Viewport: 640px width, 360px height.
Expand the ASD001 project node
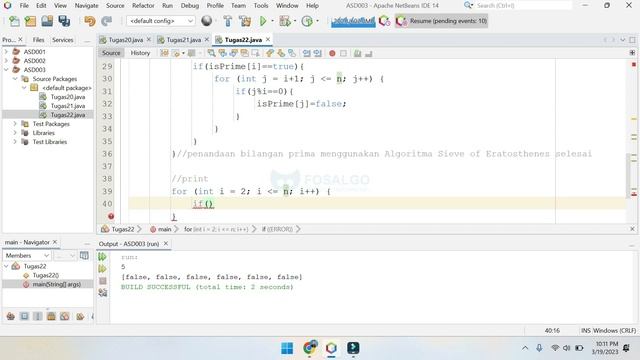pyautogui.click(x=6, y=52)
